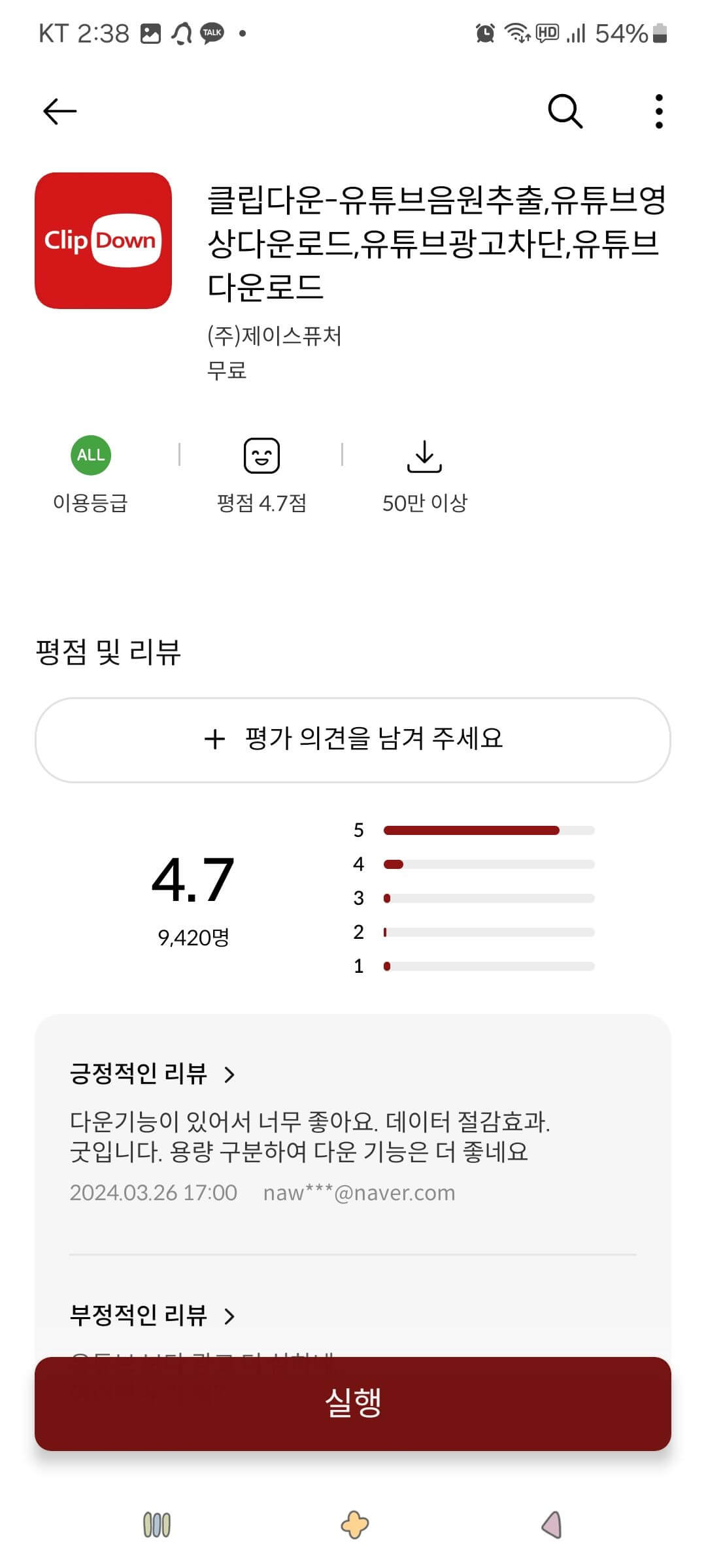Tap the navigation bar back triangle

[552, 1525]
